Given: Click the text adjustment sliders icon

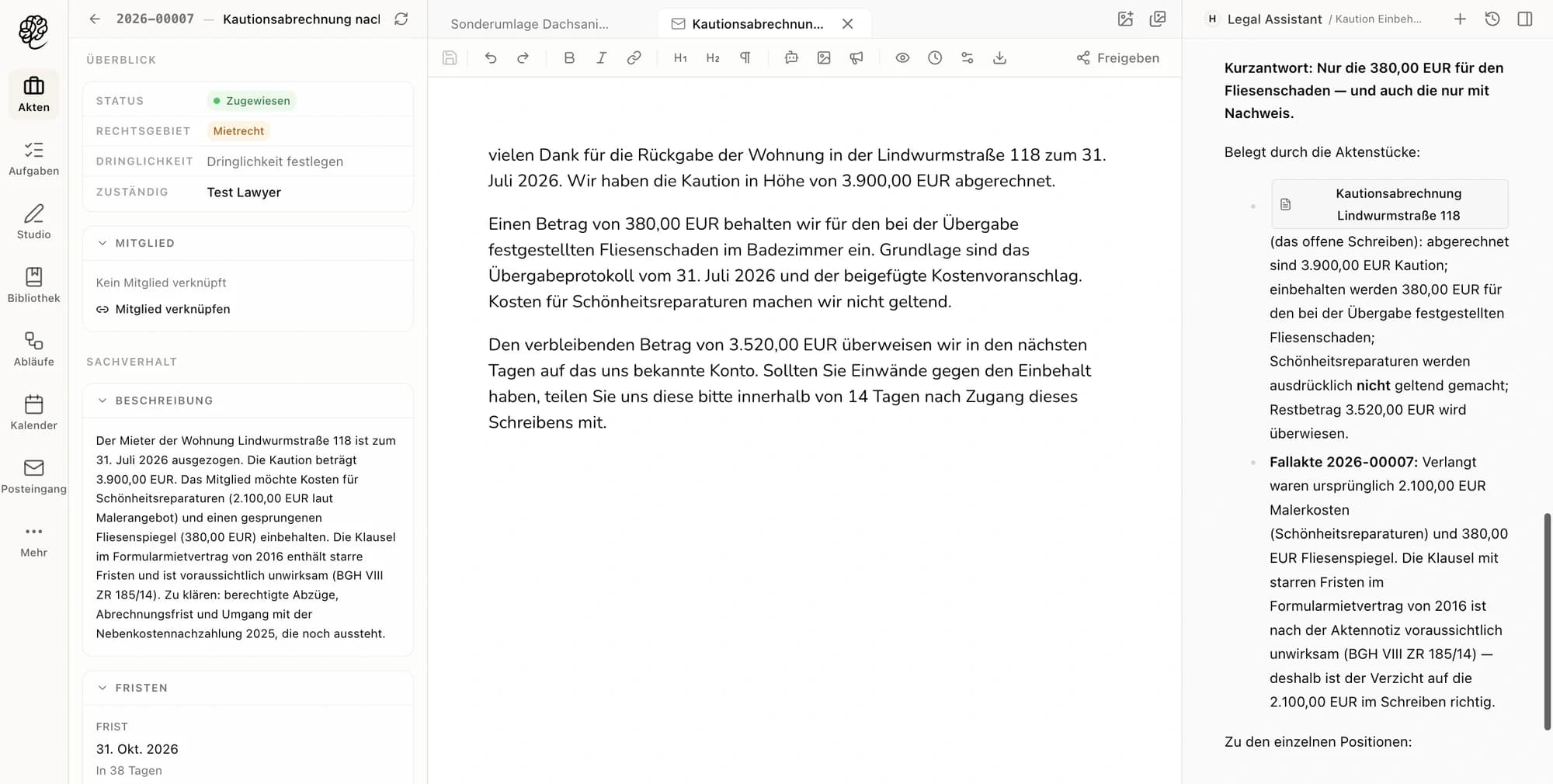Looking at the screenshot, I should (x=967, y=57).
